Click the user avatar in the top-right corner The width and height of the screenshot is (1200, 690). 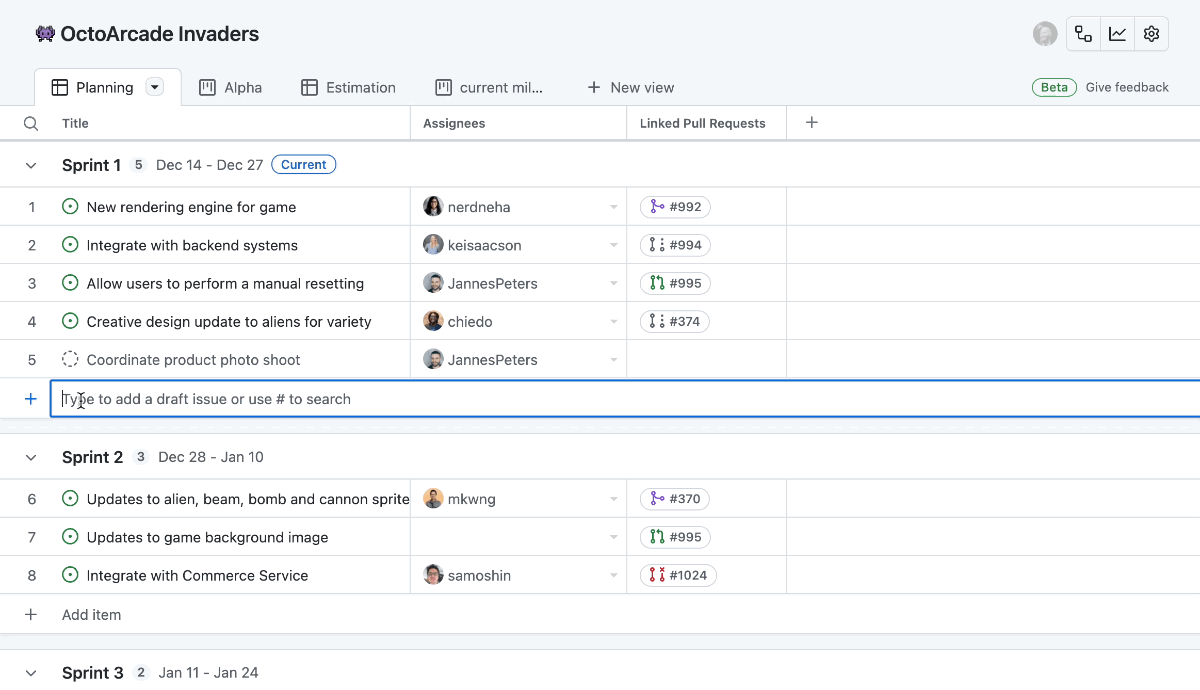(x=1044, y=33)
